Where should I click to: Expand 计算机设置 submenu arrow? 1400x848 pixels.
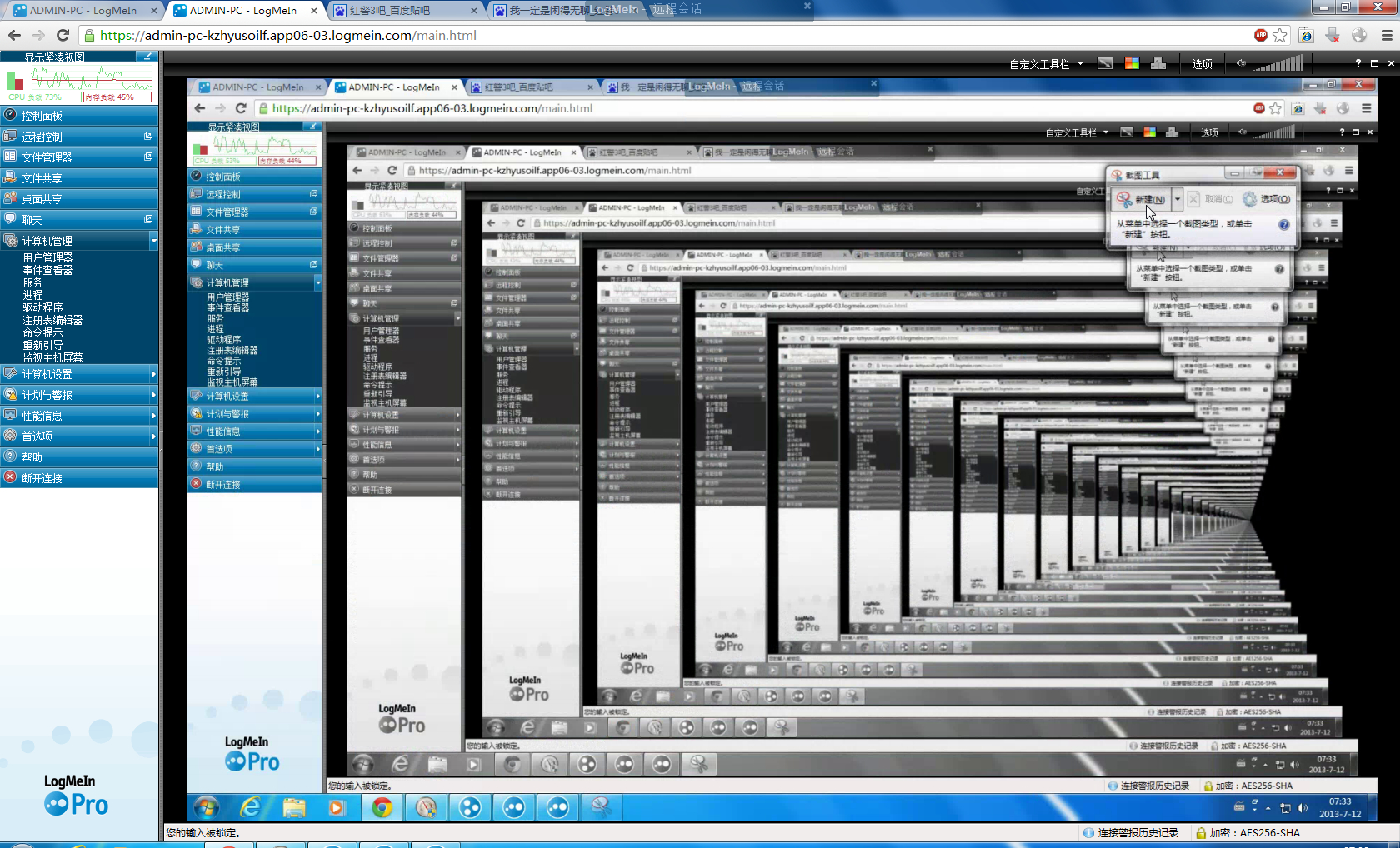153,374
